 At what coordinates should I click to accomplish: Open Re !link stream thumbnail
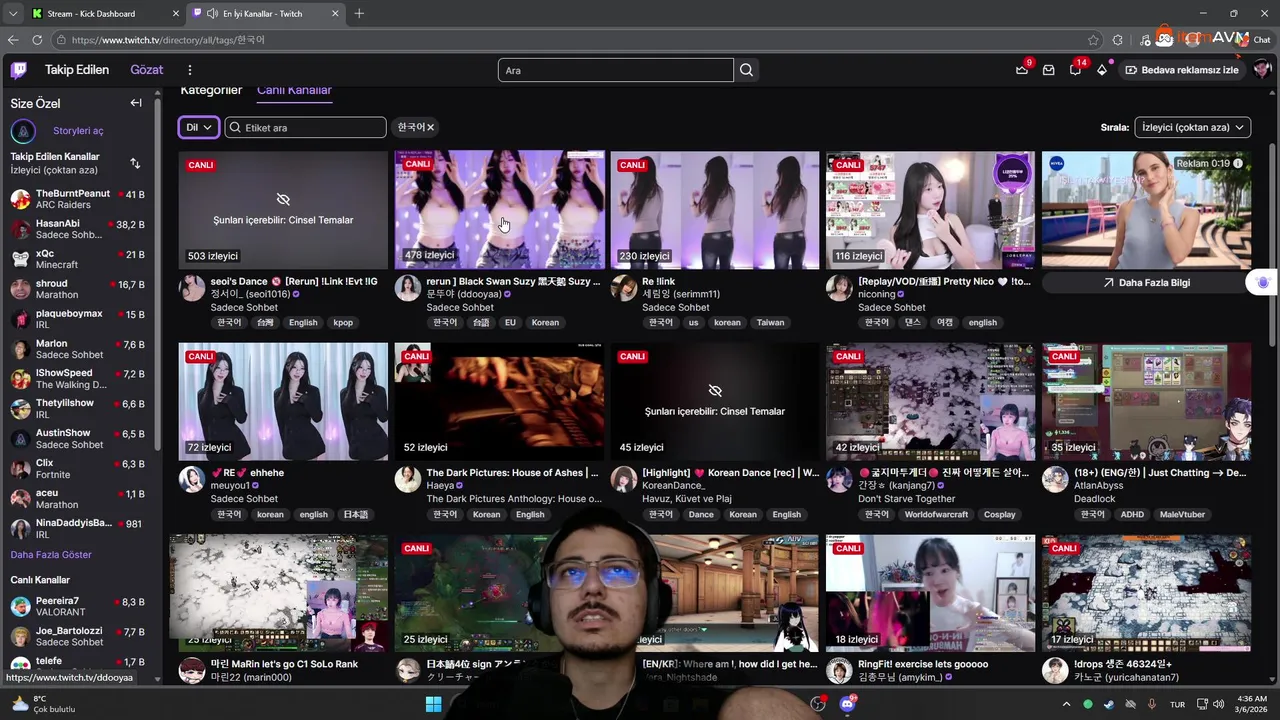coord(715,210)
